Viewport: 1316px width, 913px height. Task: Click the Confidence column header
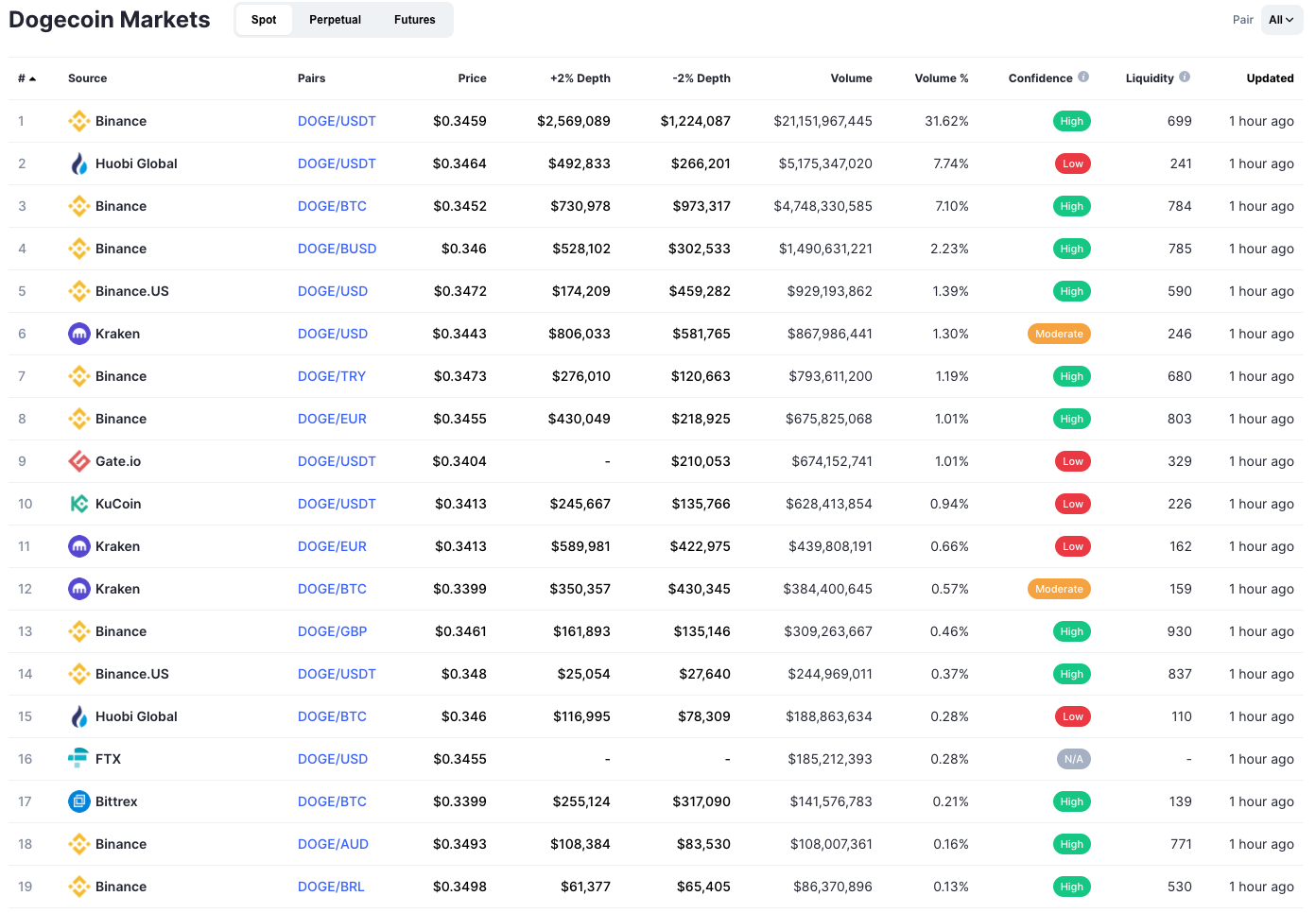[x=1041, y=78]
